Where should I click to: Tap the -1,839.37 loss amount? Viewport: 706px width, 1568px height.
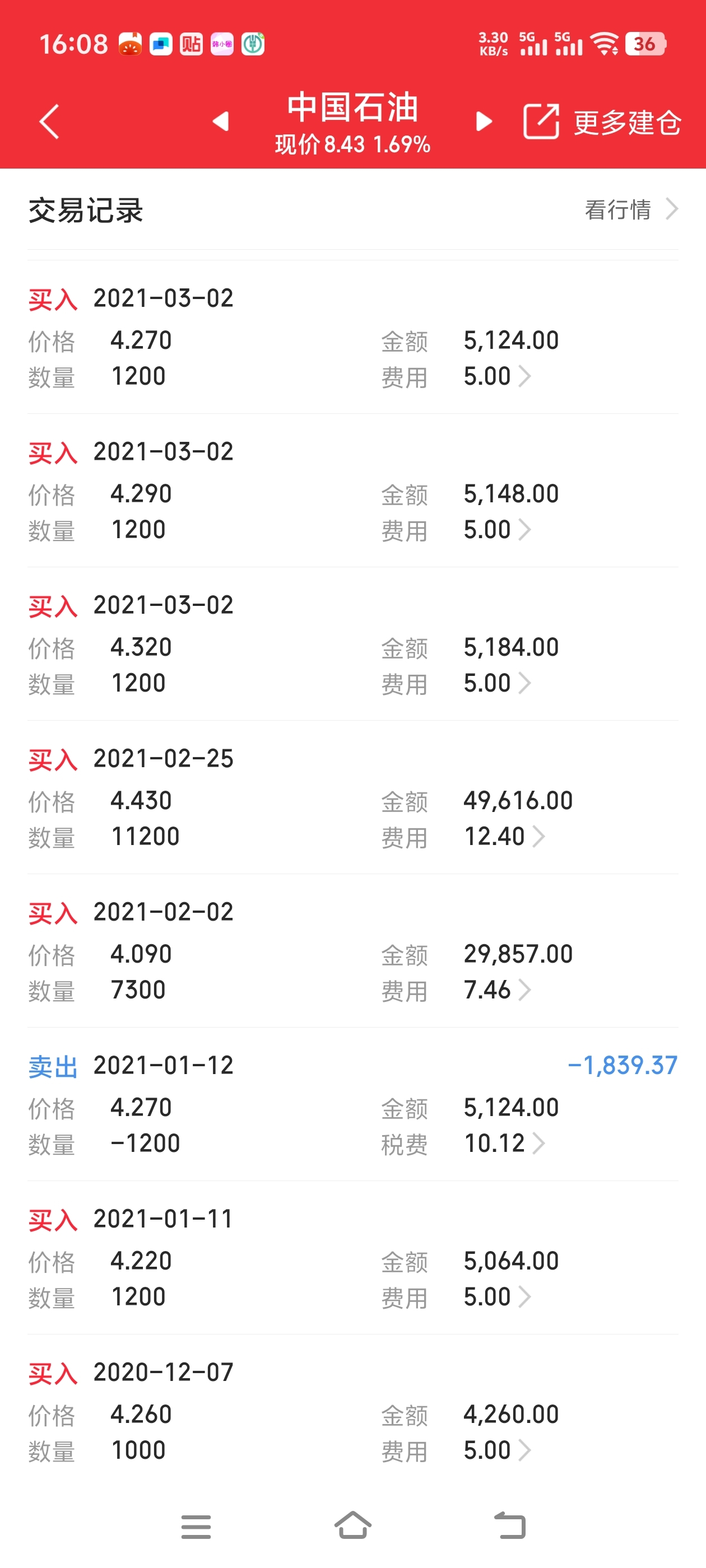click(x=622, y=1066)
